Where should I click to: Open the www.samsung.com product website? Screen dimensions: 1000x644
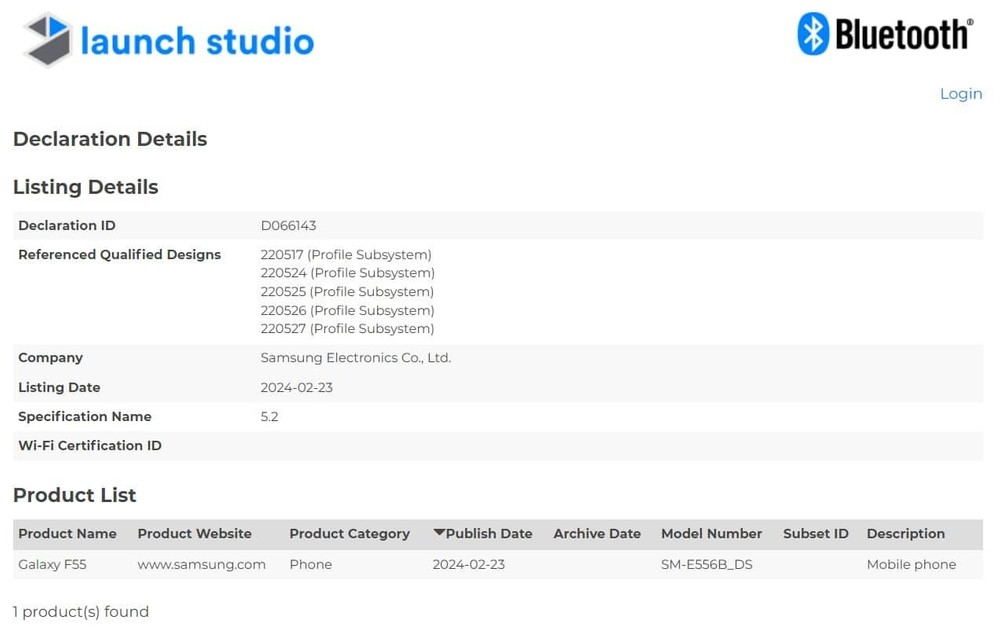pyautogui.click(x=201, y=564)
